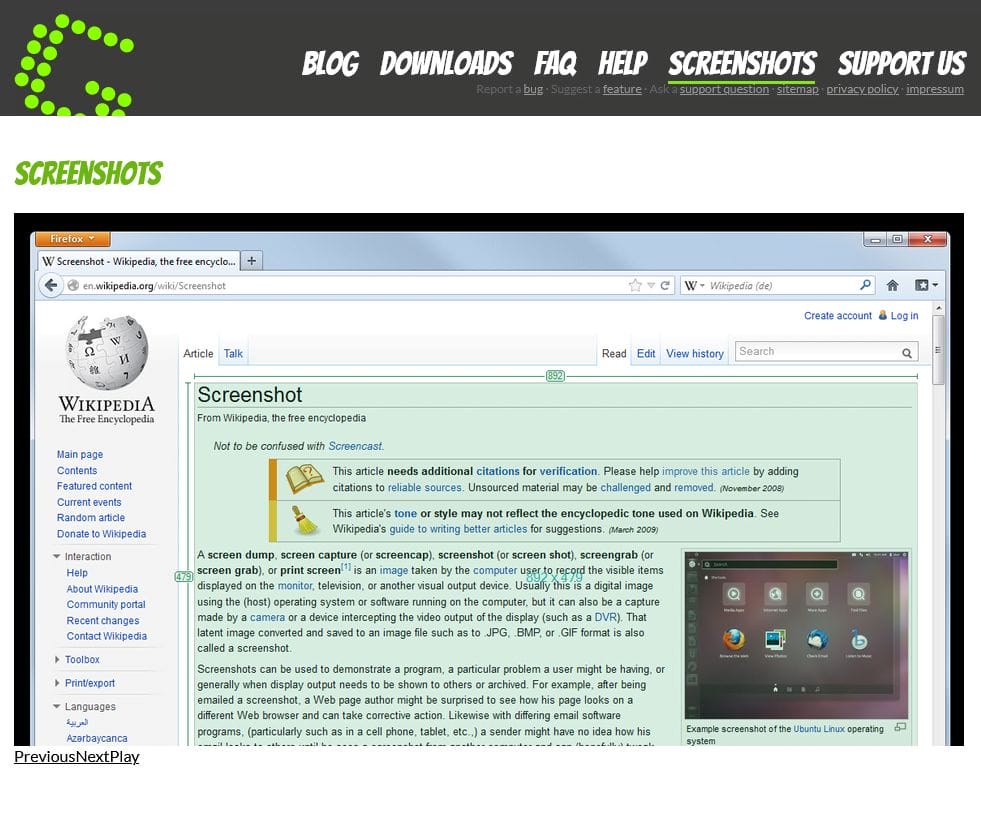Viewport: 981px width, 823px height.
Task: Expand the Toolbox section in the Wikipedia sidebar
Action: tap(81, 660)
